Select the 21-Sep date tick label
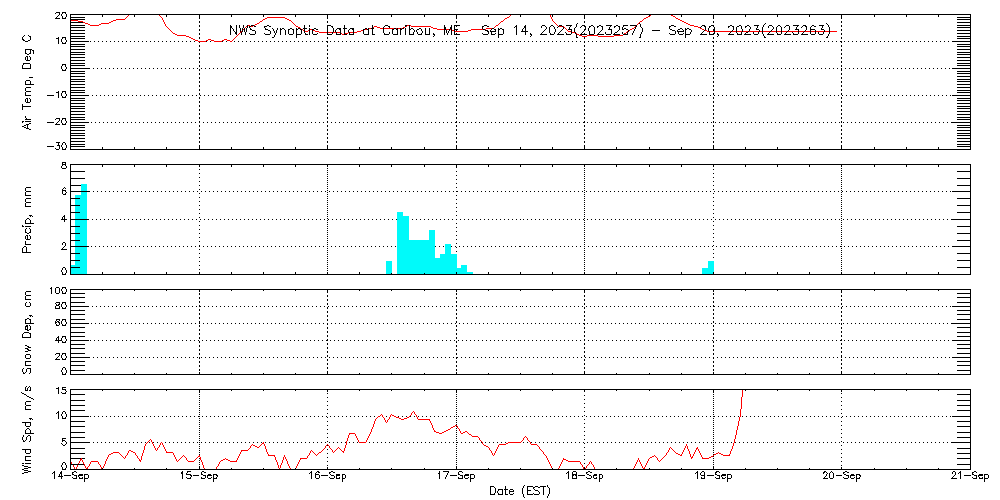 (968, 478)
